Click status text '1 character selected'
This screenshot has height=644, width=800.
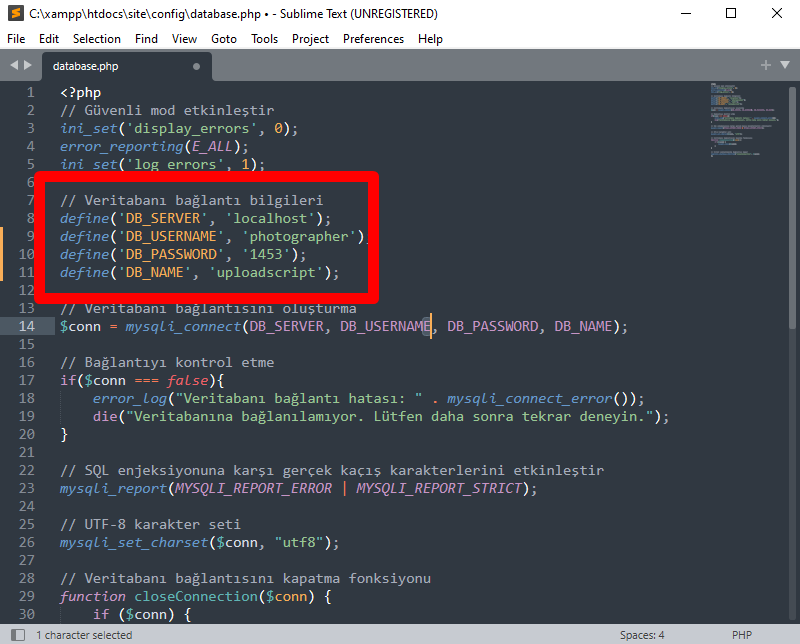84,635
